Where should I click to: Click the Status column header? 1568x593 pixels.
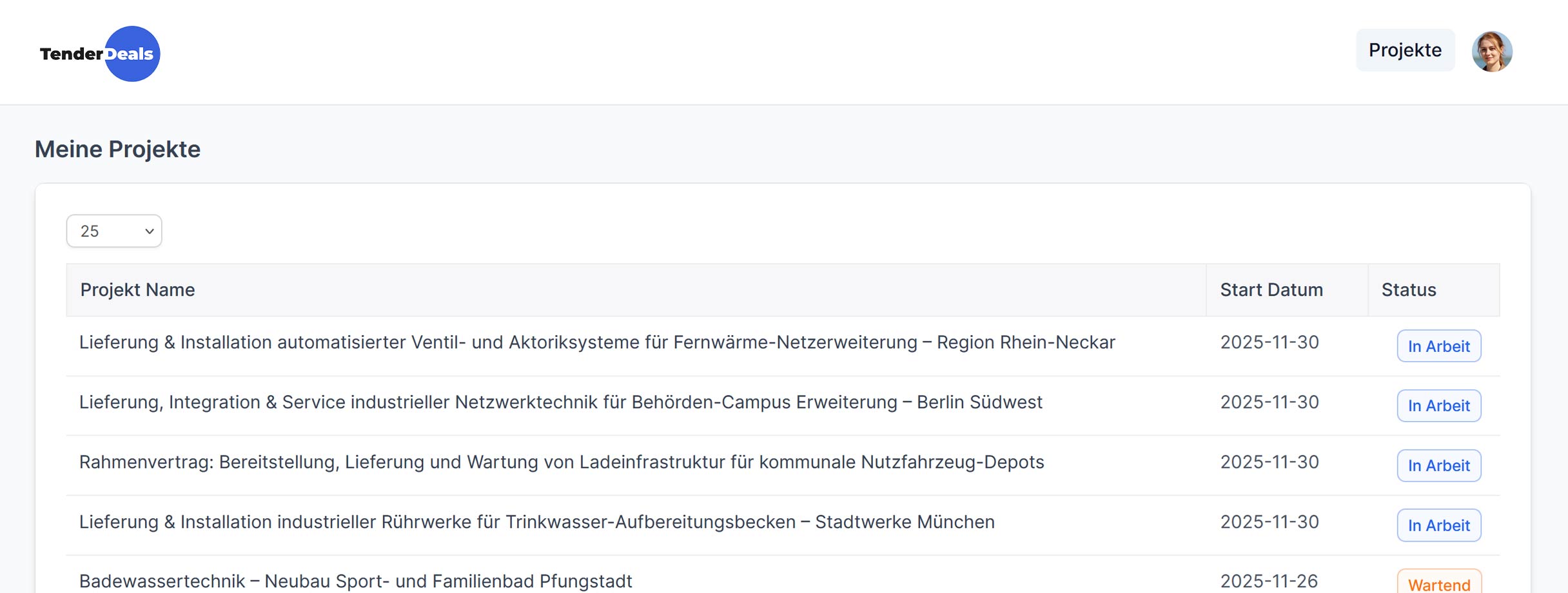pyautogui.click(x=1408, y=290)
